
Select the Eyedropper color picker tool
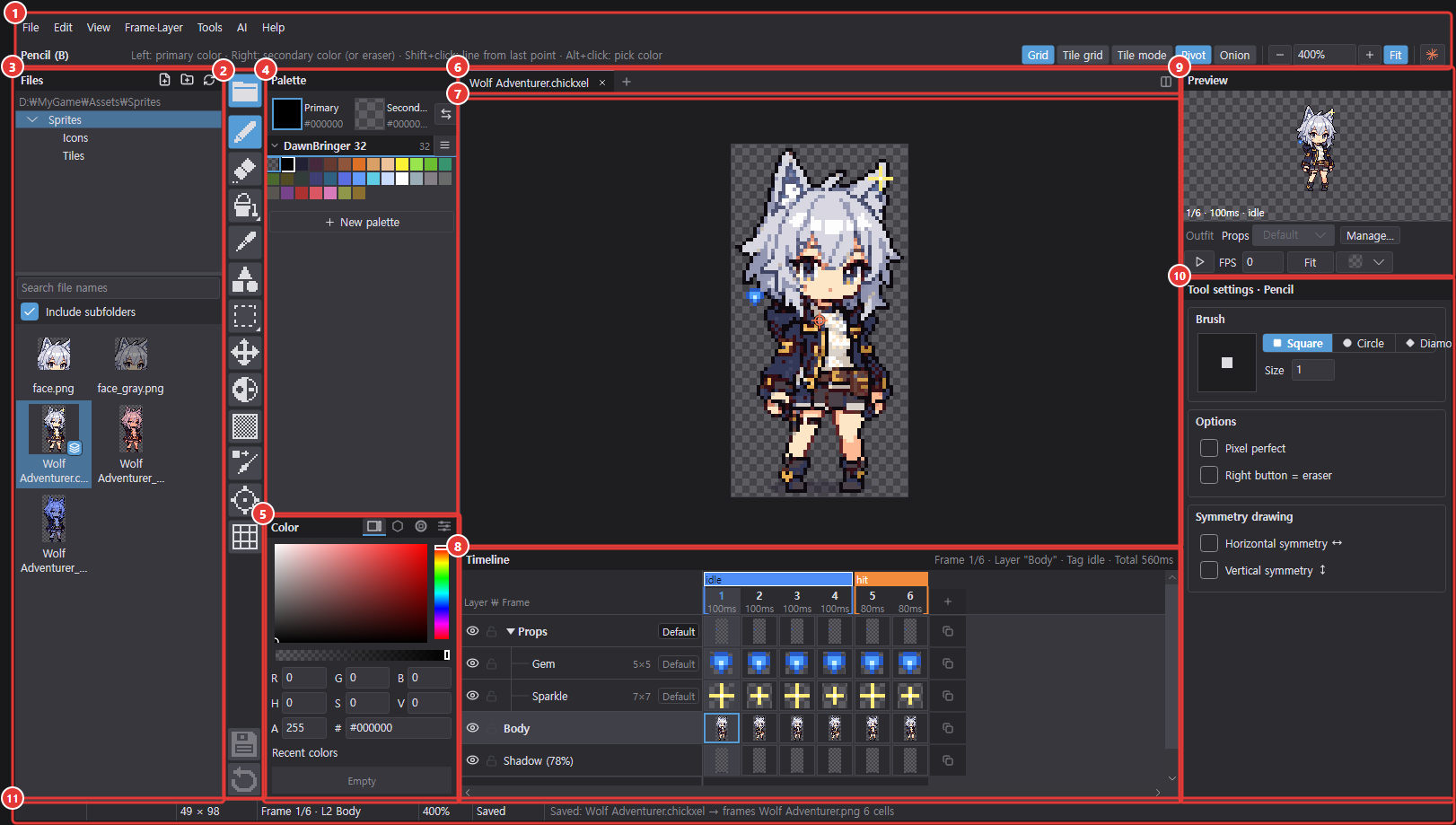click(x=245, y=242)
